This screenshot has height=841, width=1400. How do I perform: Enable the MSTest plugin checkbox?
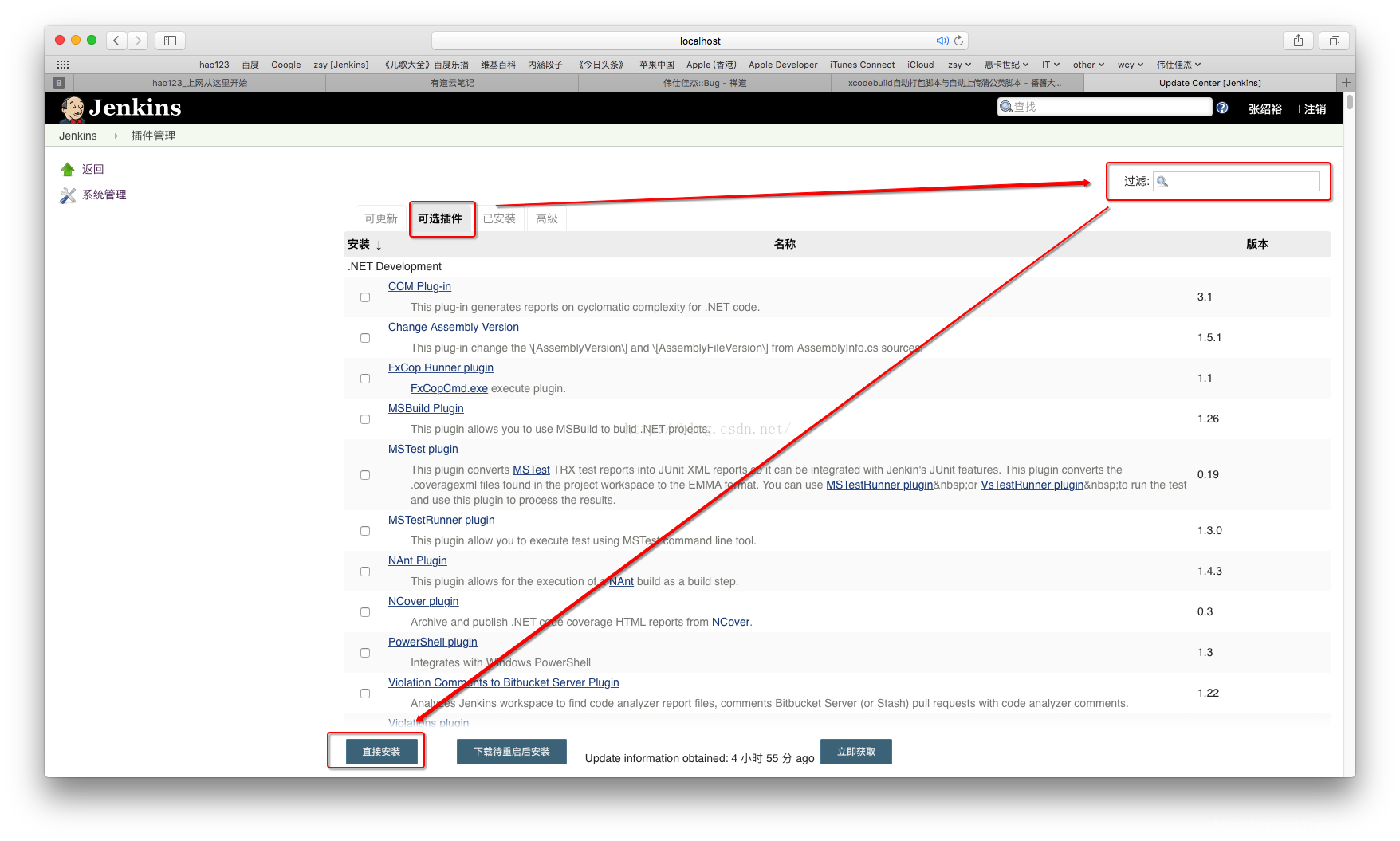tap(365, 475)
